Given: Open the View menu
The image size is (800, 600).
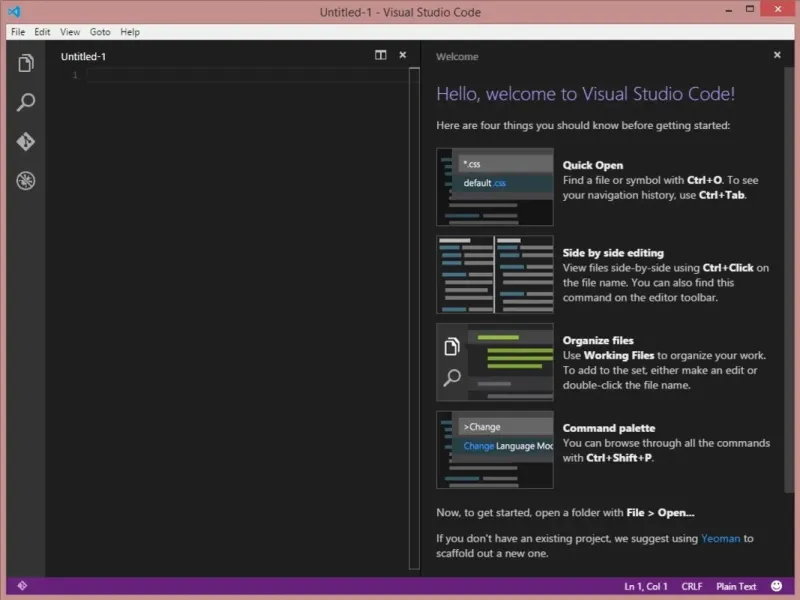Looking at the screenshot, I should (70, 32).
